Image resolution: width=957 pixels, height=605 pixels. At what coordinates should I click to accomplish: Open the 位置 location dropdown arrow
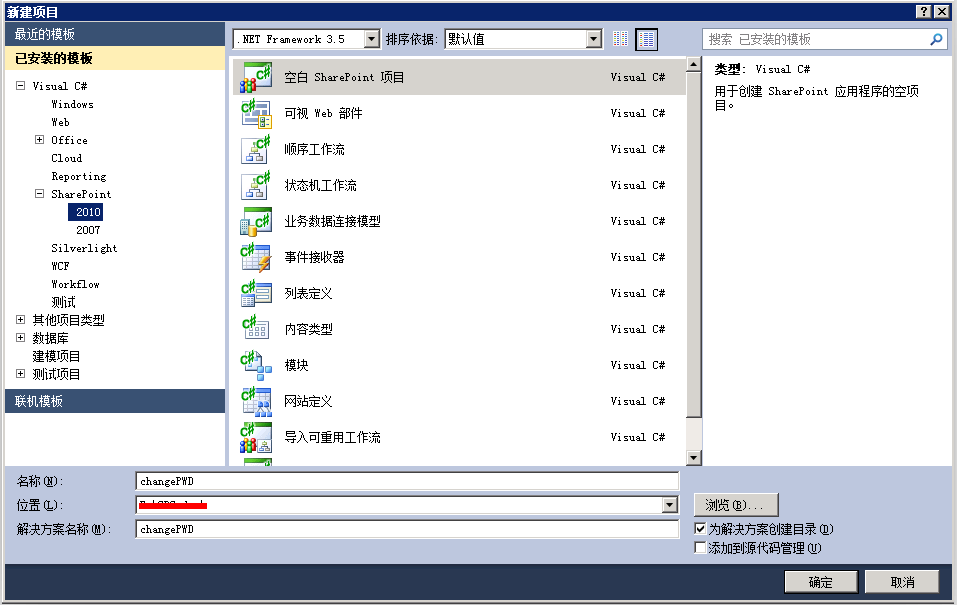tap(670, 505)
